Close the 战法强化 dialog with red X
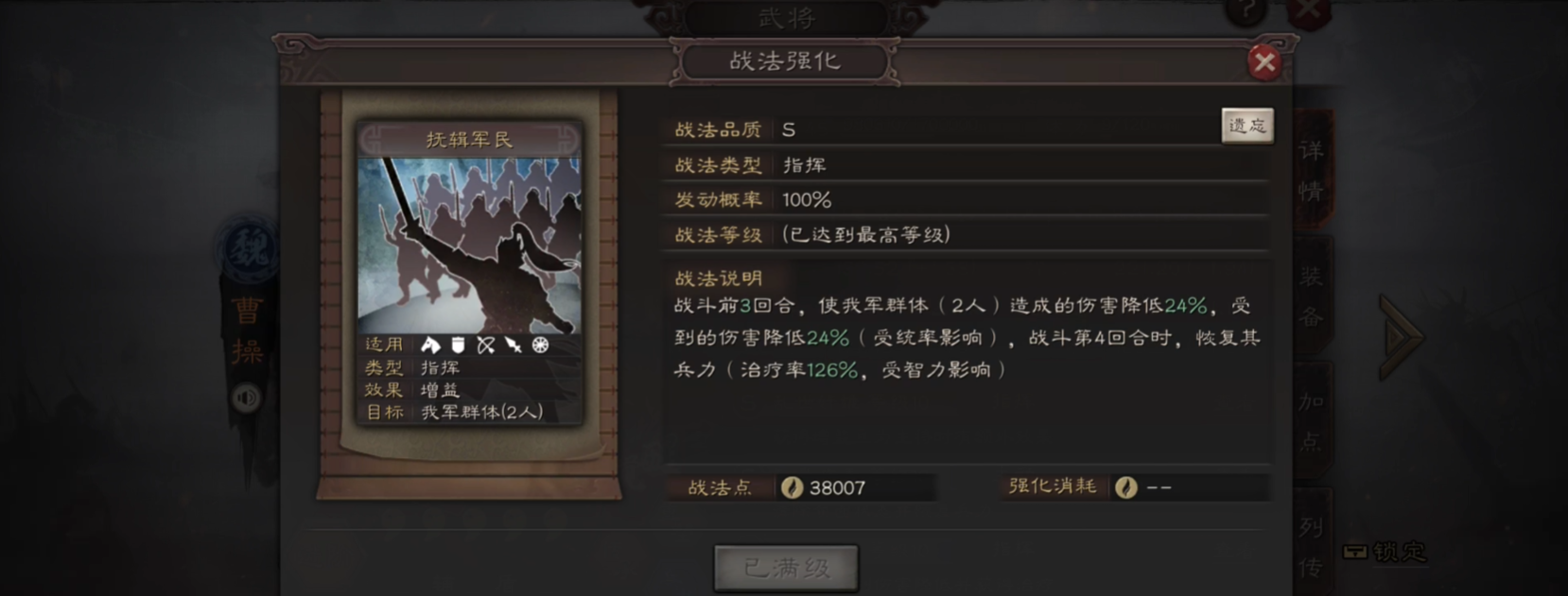The height and width of the screenshot is (596, 1568). pyautogui.click(x=1263, y=62)
